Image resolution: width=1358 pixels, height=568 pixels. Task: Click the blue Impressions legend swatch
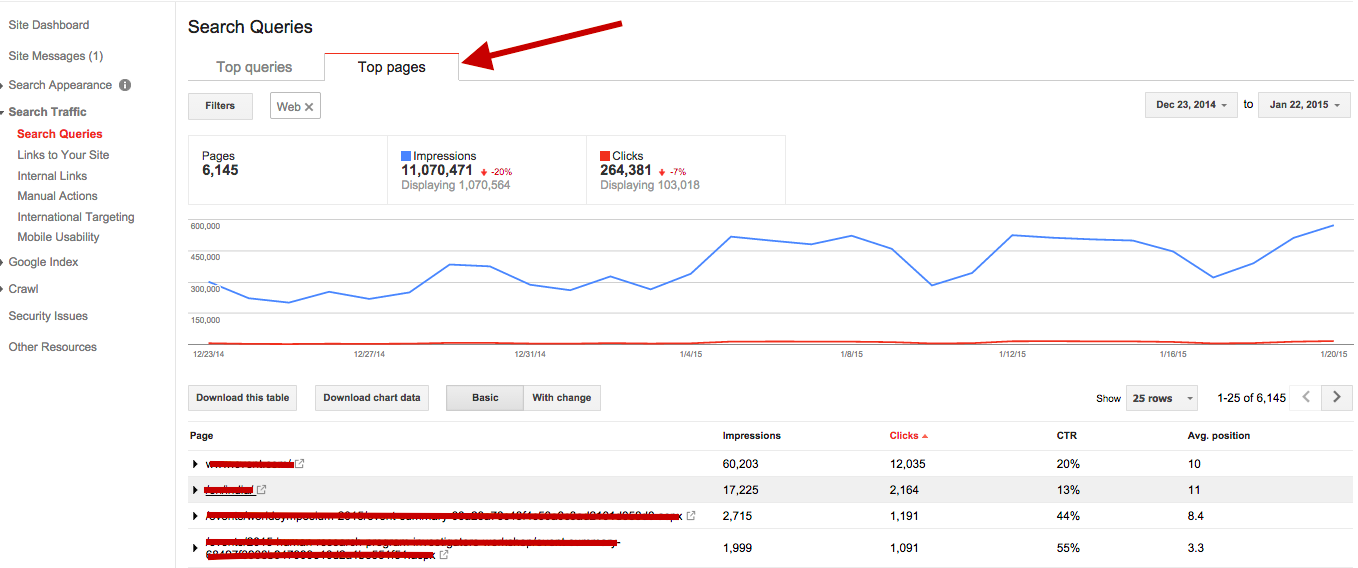pos(406,156)
